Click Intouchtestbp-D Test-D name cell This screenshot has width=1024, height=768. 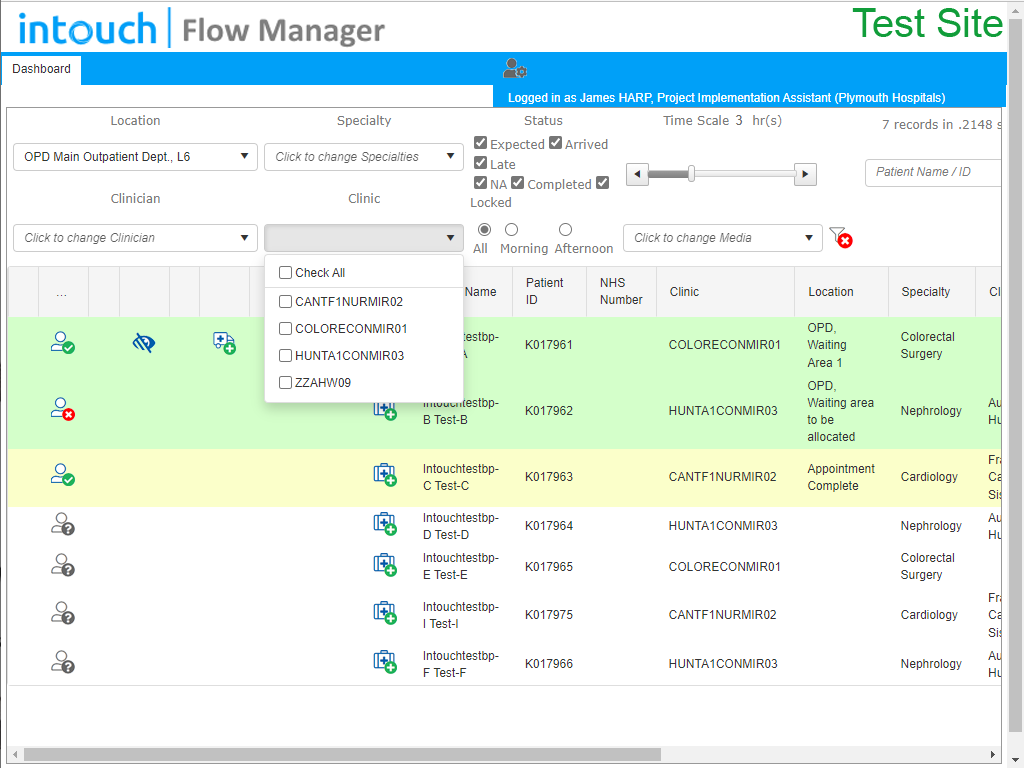(x=460, y=526)
